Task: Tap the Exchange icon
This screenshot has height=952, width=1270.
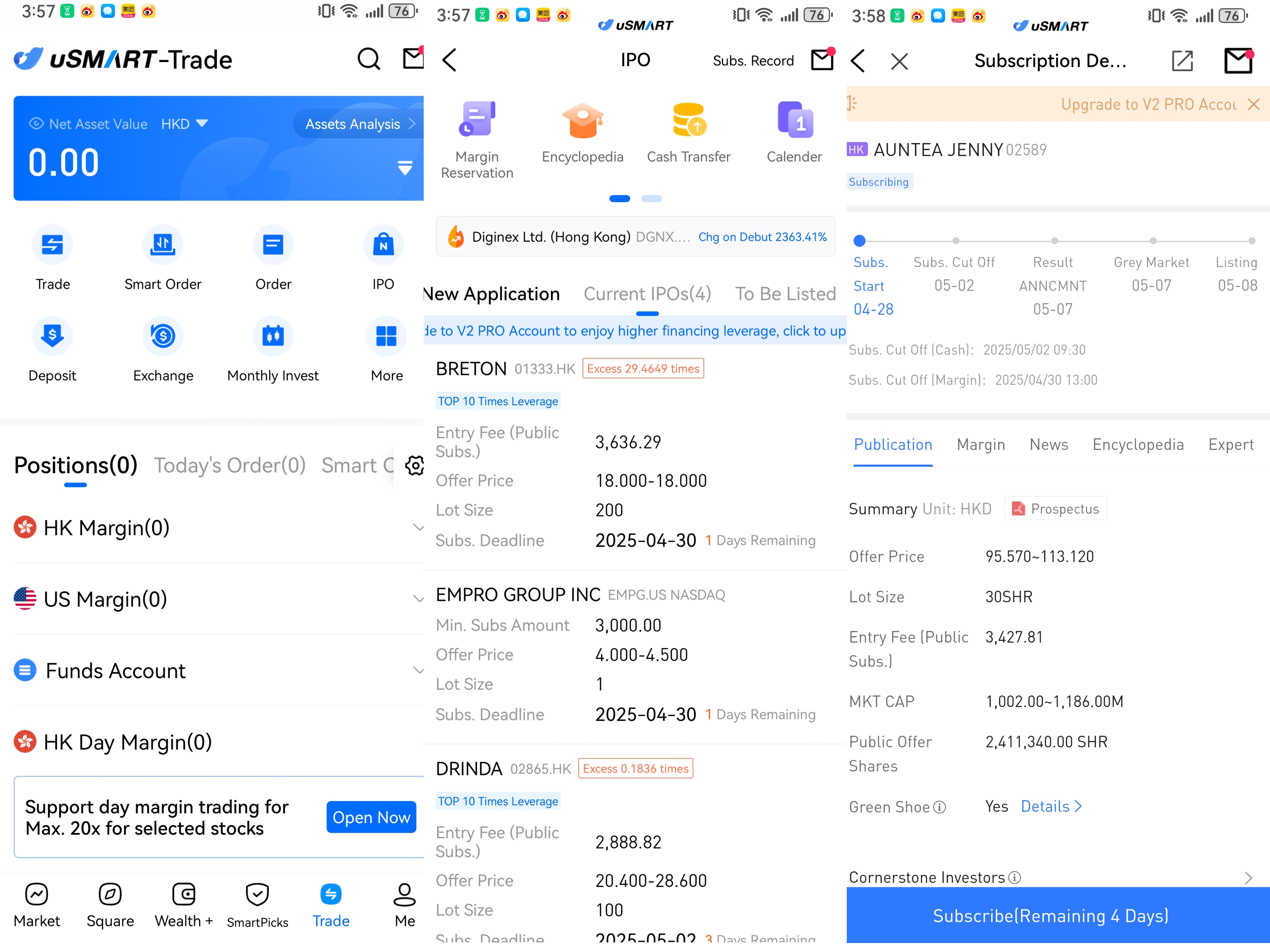Action: point(163,336)
